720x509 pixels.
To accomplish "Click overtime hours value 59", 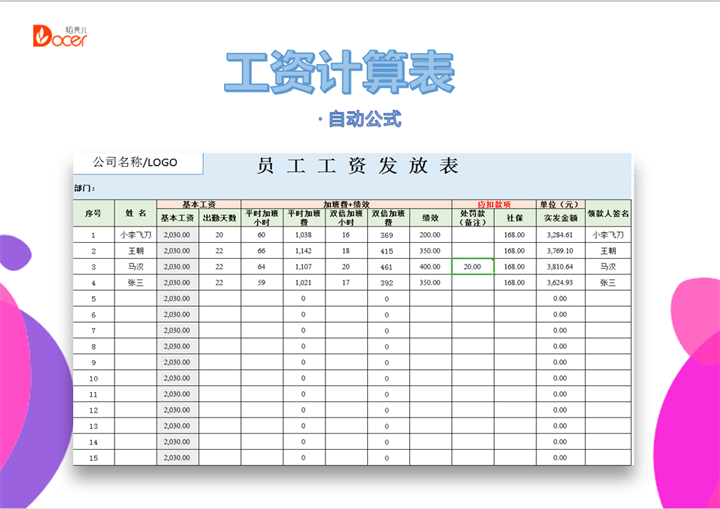I will (262, 283).
